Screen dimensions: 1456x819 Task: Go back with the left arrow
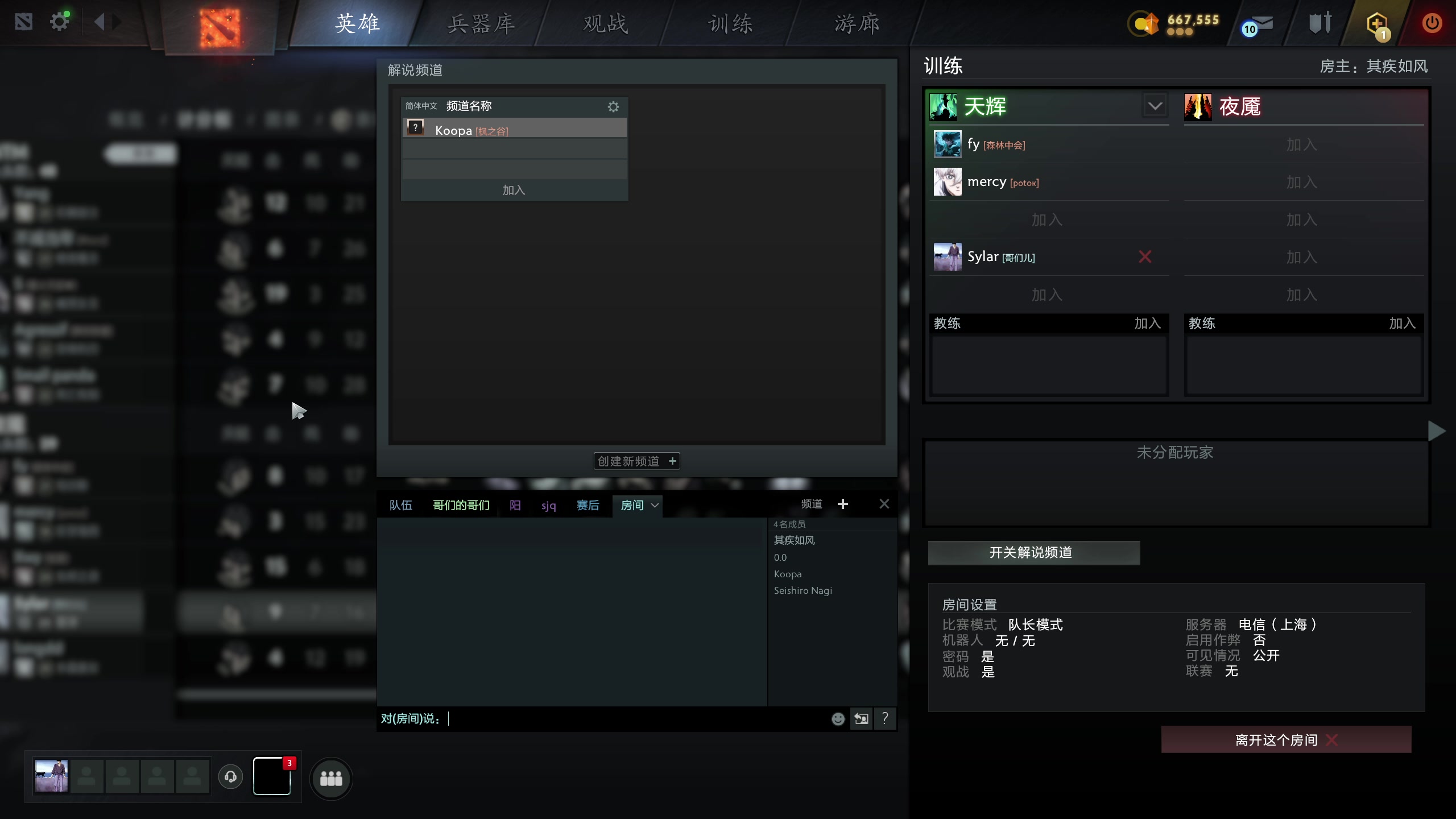click(x=100, y=22)
